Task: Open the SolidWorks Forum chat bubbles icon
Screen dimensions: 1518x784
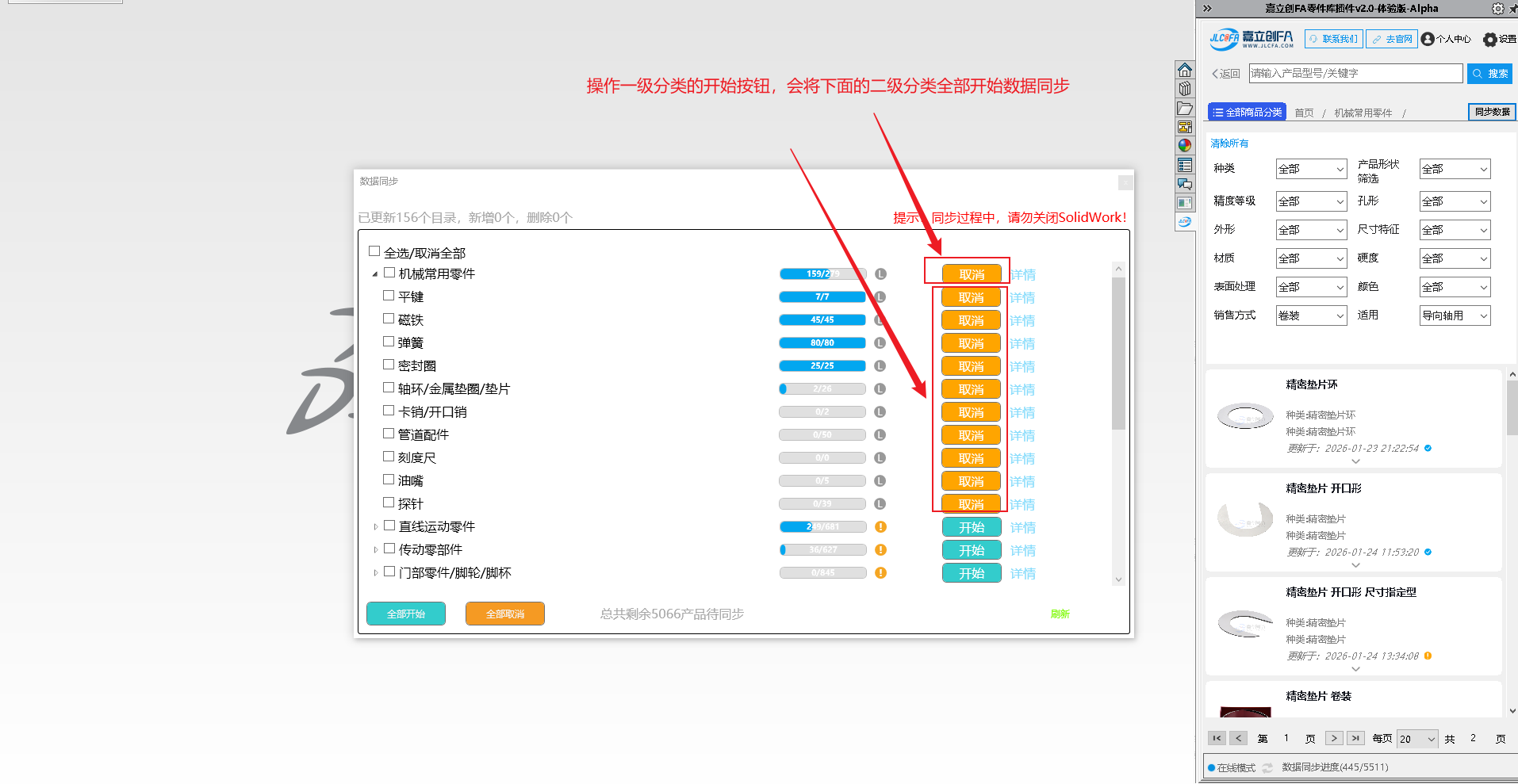Action: tap(1184, 184)
